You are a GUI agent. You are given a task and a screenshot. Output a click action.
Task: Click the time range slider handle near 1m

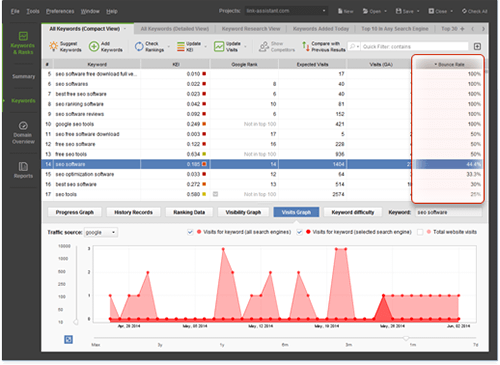click(406, 338)
